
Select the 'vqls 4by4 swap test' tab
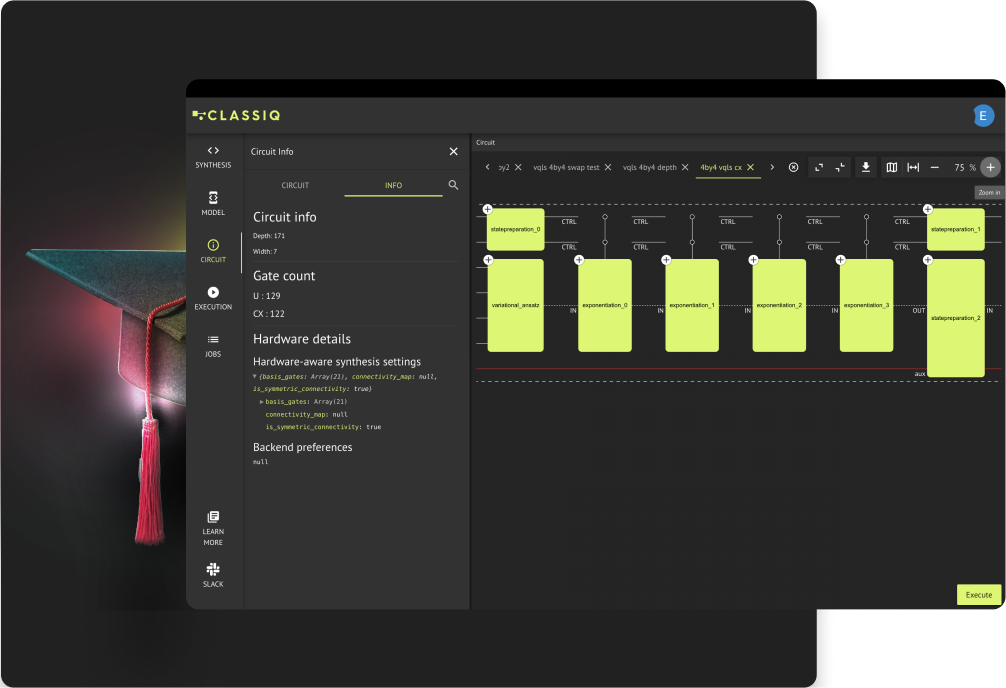(566, 167)
